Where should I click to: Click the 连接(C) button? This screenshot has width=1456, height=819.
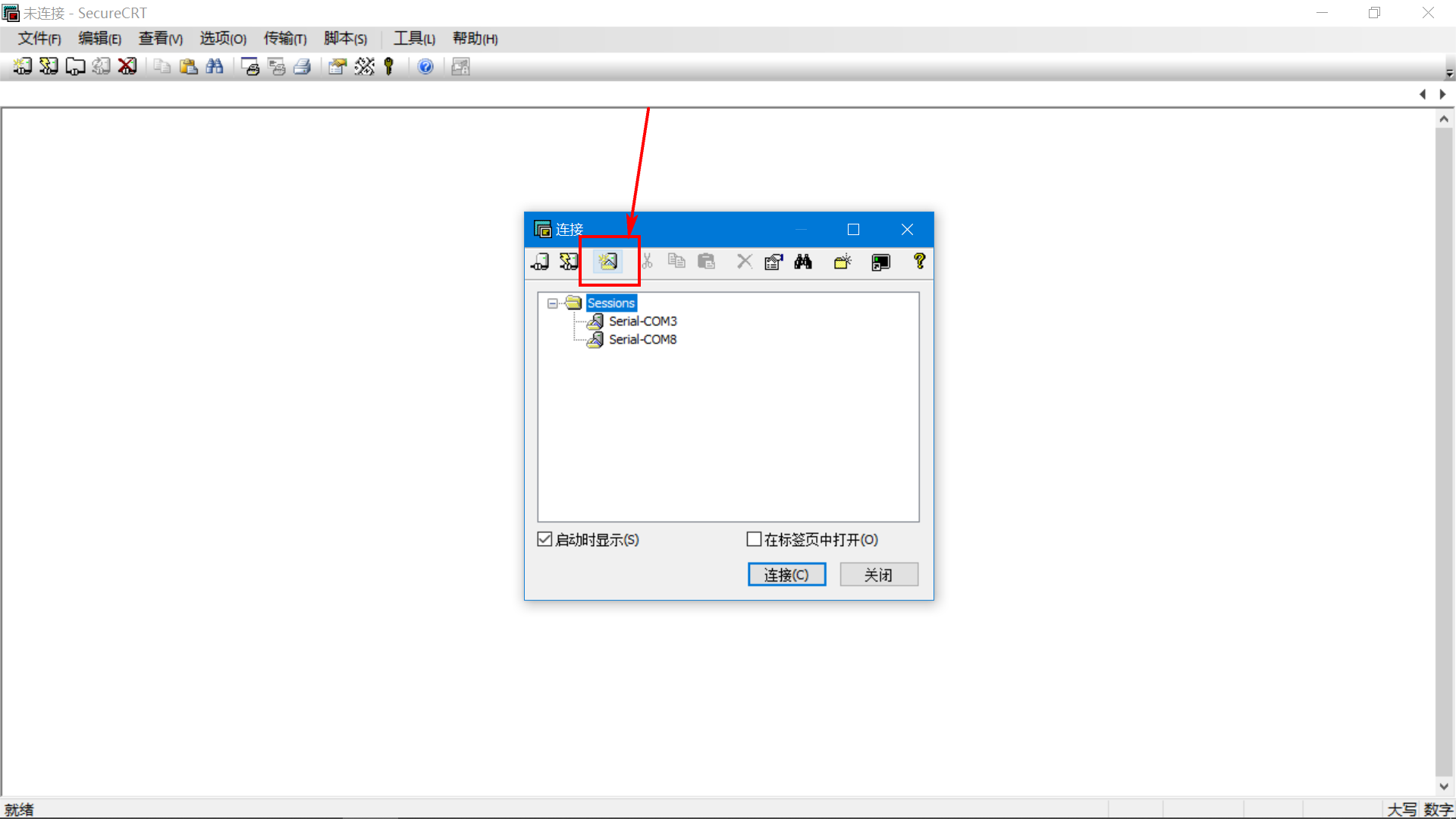[786, 575]
